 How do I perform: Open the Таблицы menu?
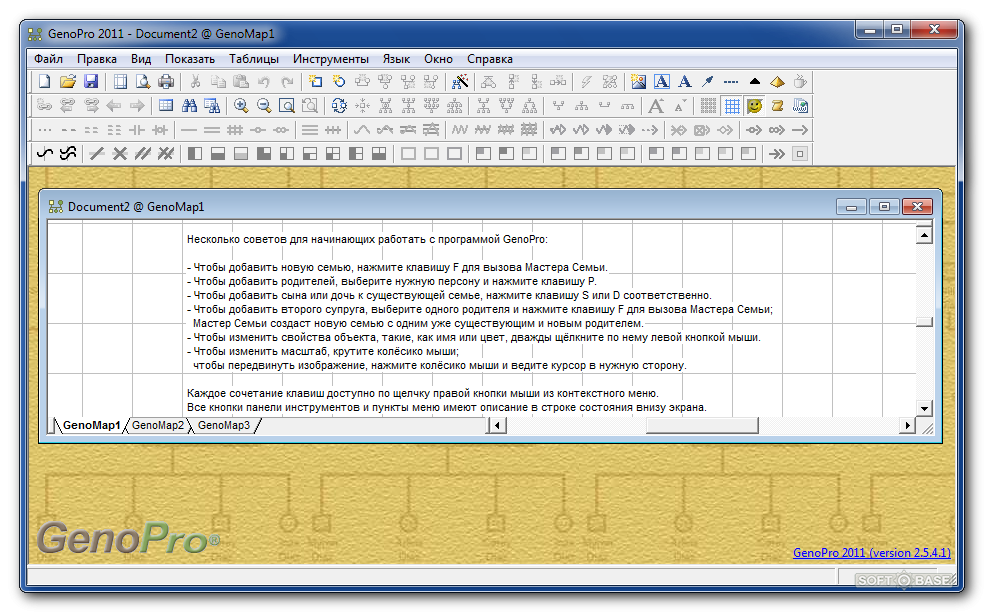[x=253, y=59]
